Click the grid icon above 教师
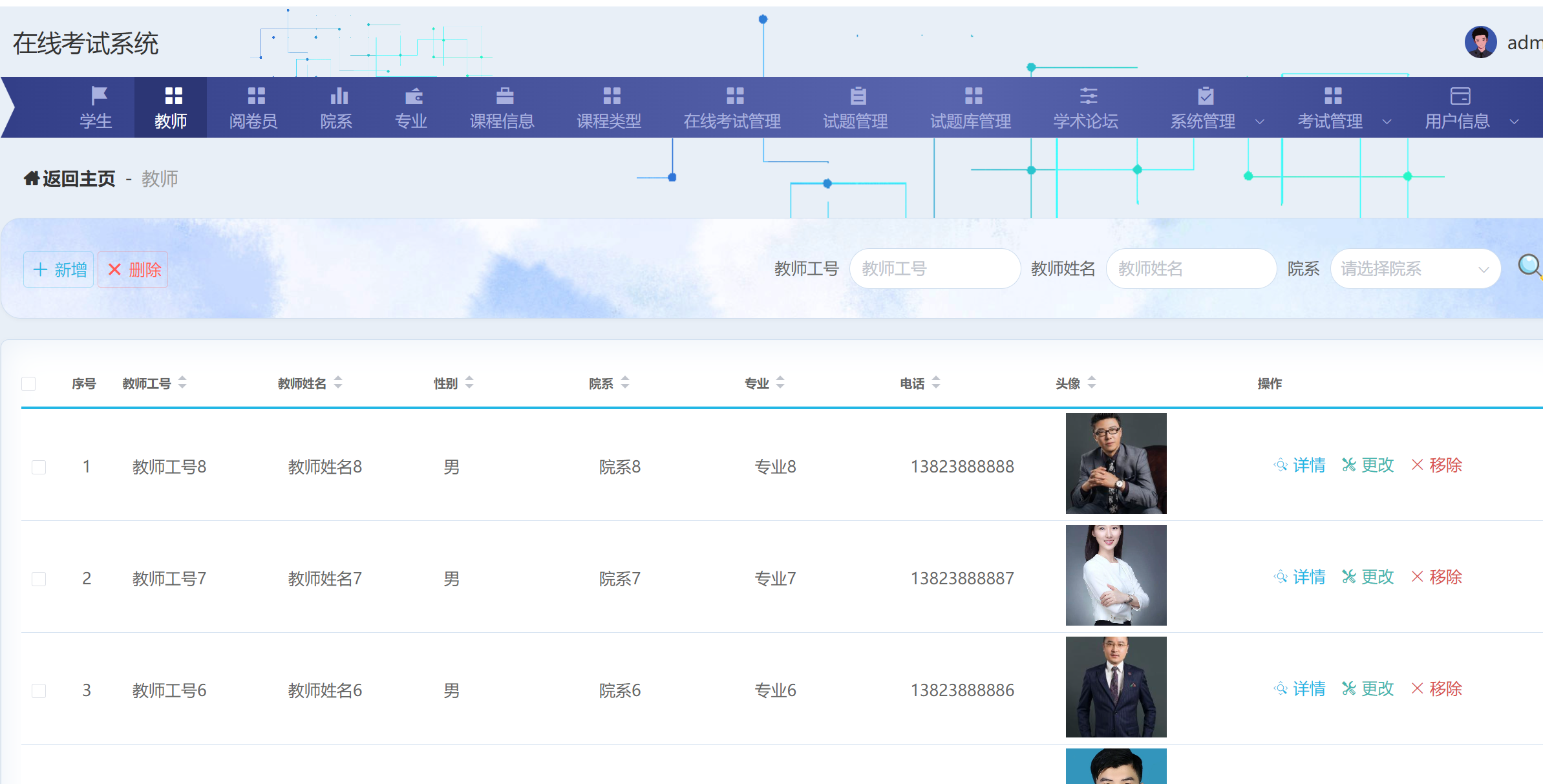Screen dimensions: 1543x784 tap(173, 96)
